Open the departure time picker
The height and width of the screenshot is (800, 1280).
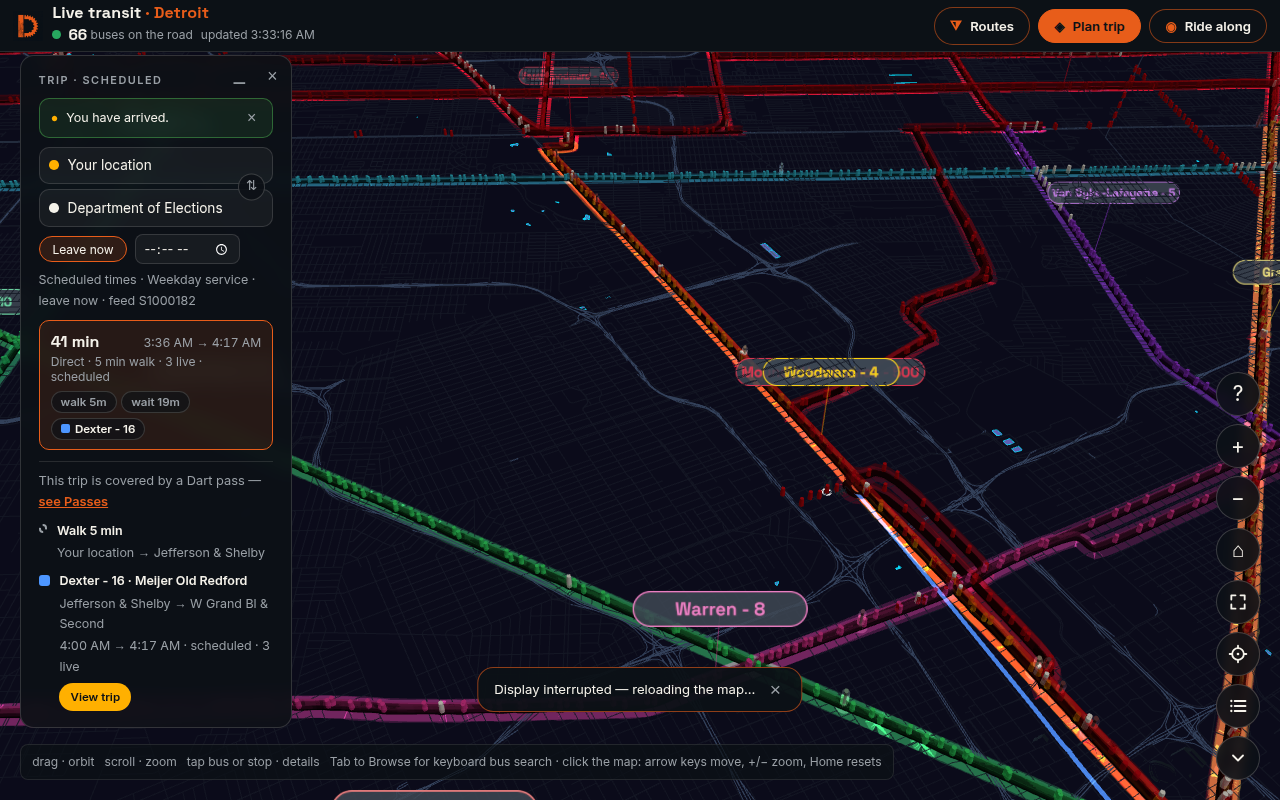pyautogui.click(x=187, y=249)
